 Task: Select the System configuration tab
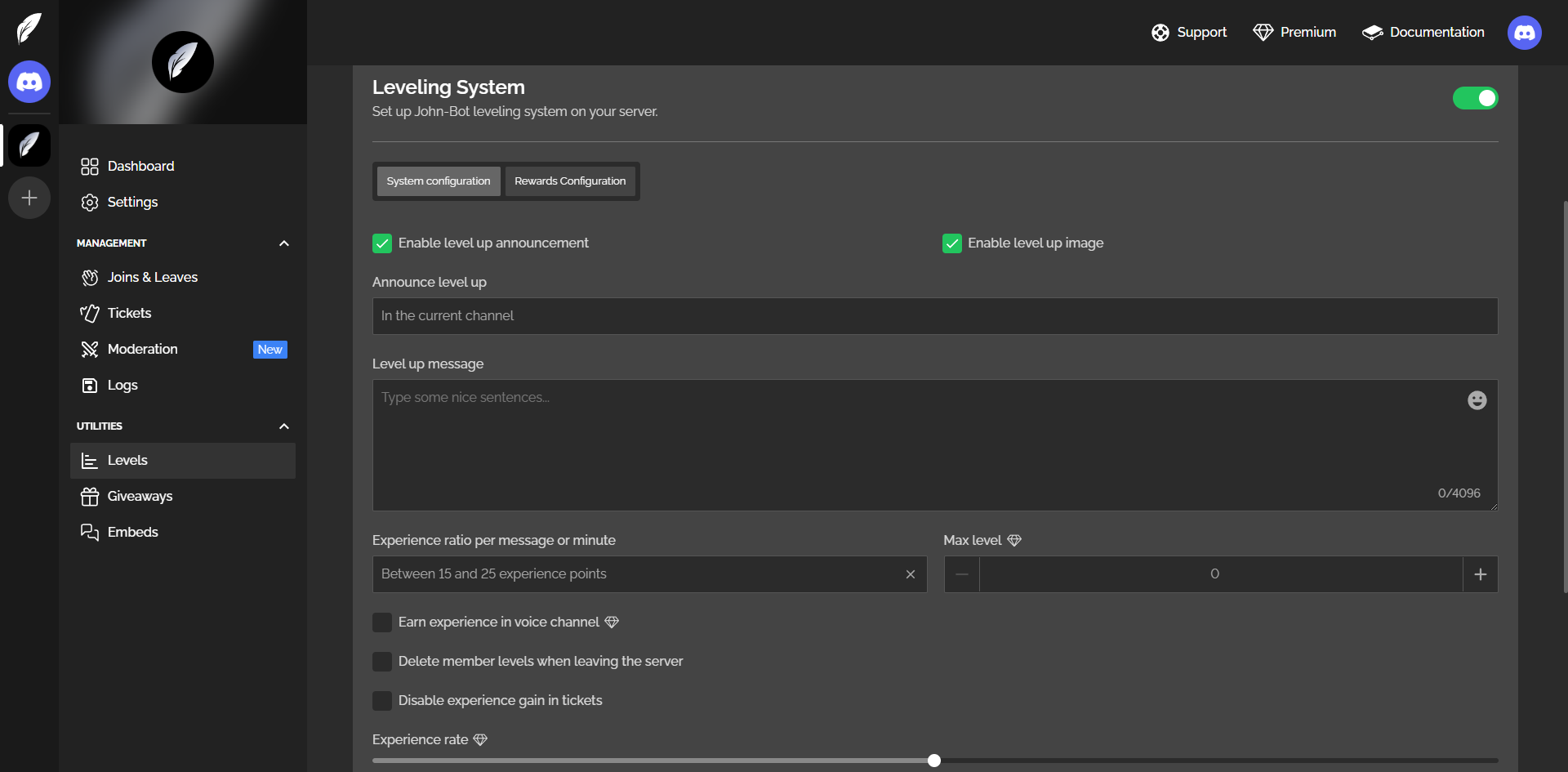439,181
